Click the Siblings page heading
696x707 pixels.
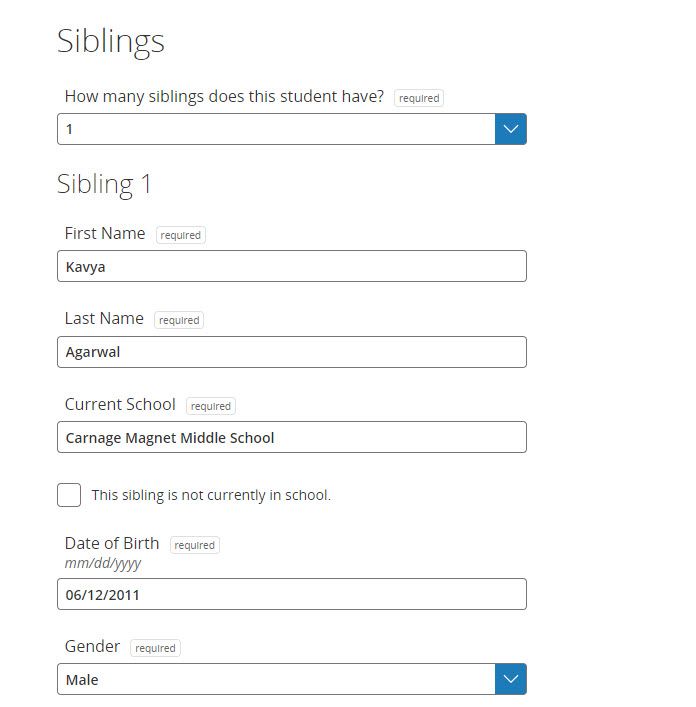tap(110, 41)
